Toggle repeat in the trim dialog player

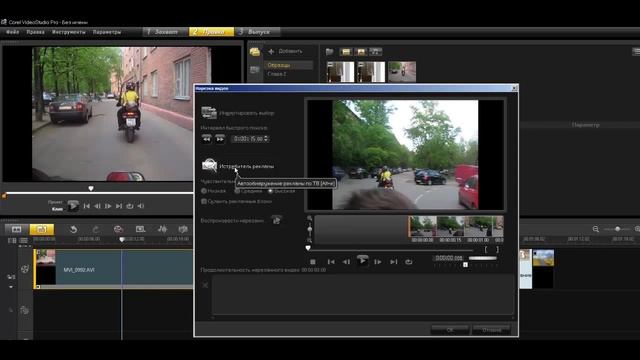[409, 262]
